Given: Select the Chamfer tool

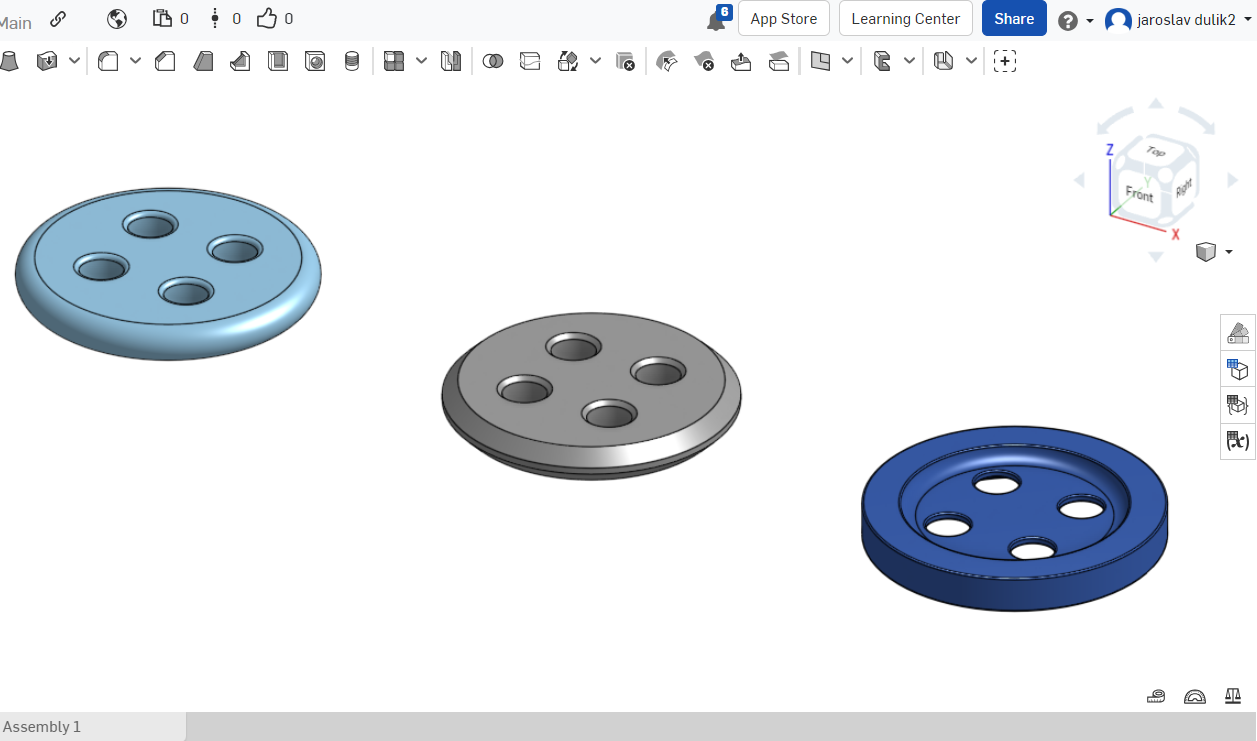Looking at the screenshot, I should (x=164, y=61).
